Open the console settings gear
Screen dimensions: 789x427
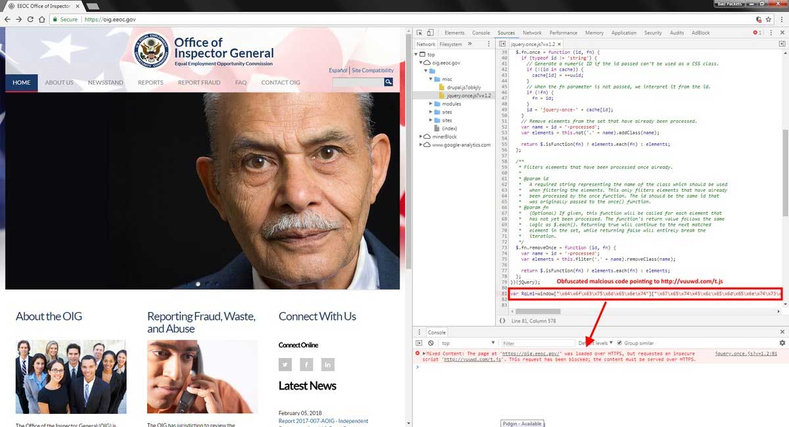(782, 343)
